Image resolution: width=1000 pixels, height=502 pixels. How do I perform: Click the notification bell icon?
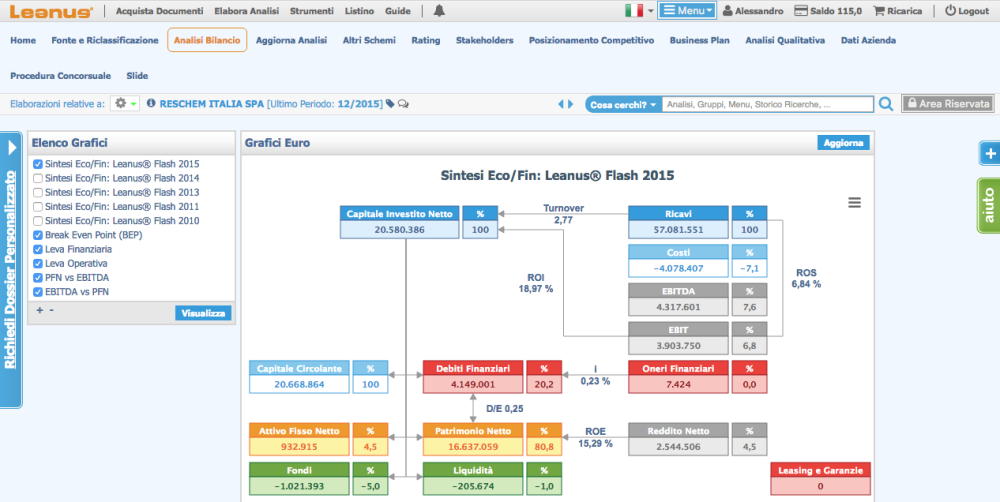point(439,11)
